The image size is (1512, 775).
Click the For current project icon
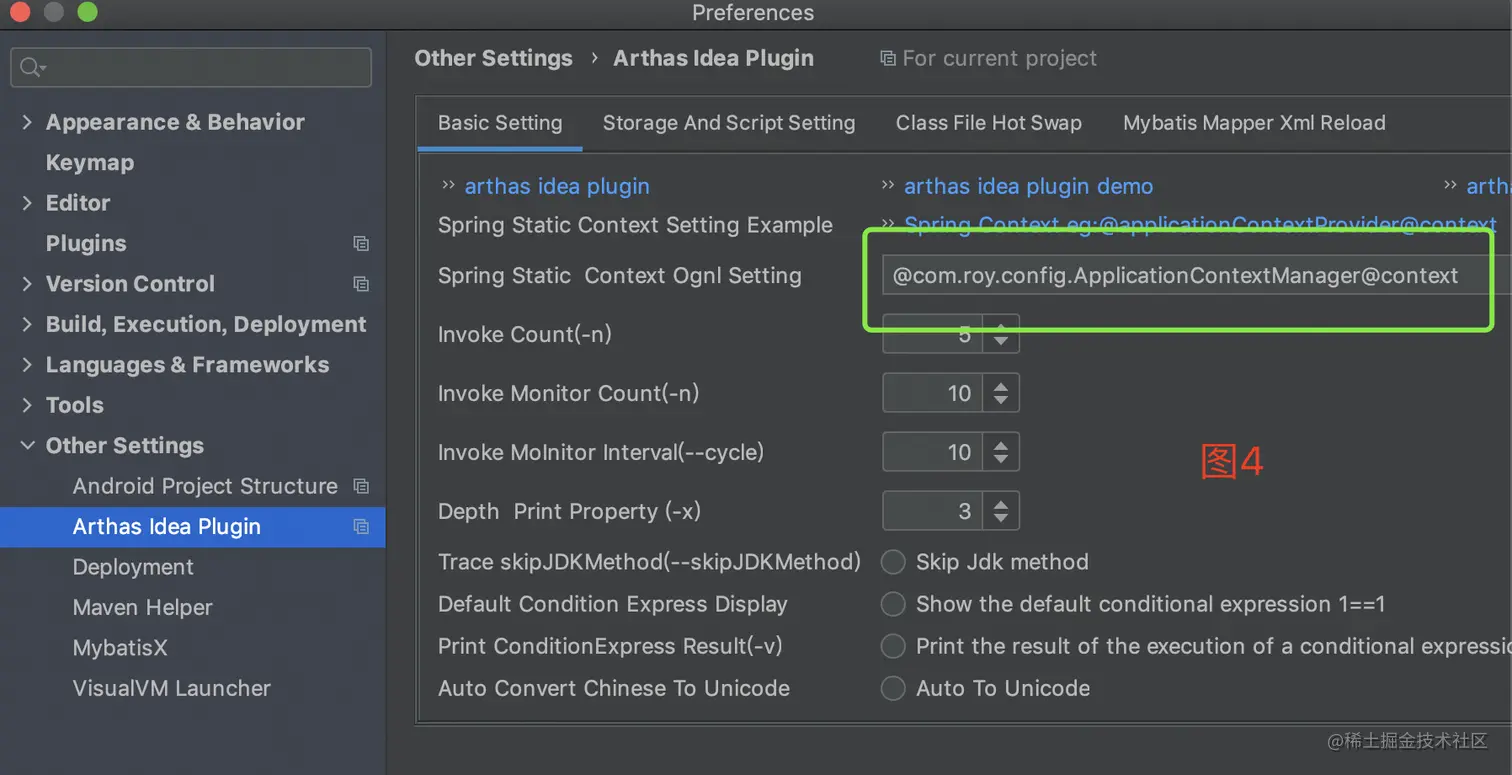click(887, 59)
